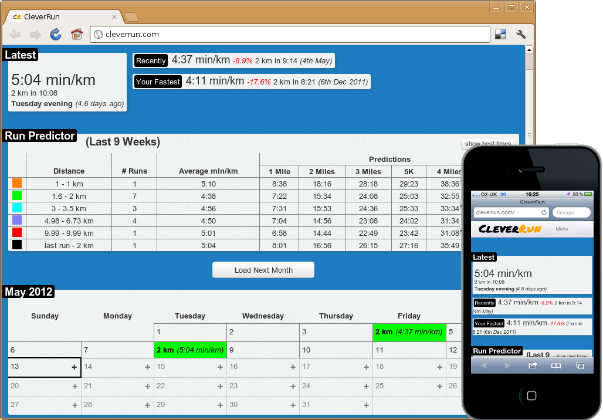Click the iPhone home button
The height and width of the screenshot is (420, 603).
(x=531, y=395)
